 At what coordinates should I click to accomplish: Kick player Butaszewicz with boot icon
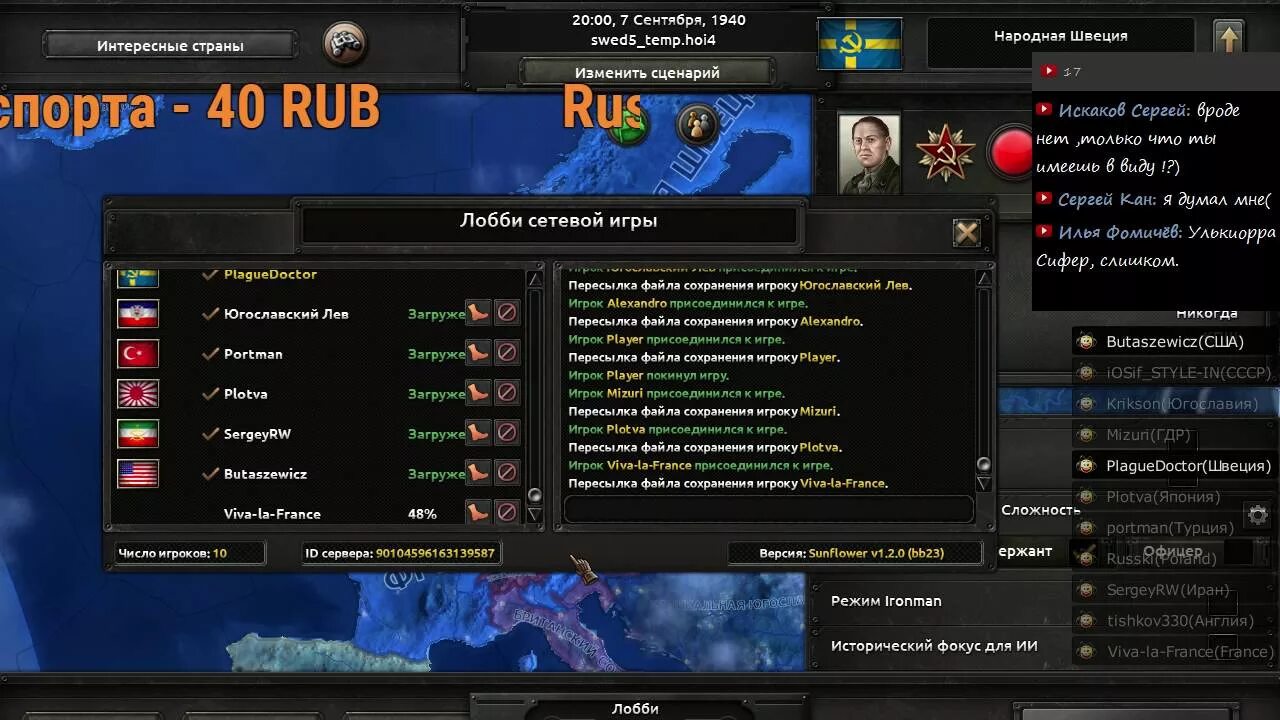(478, 473)
